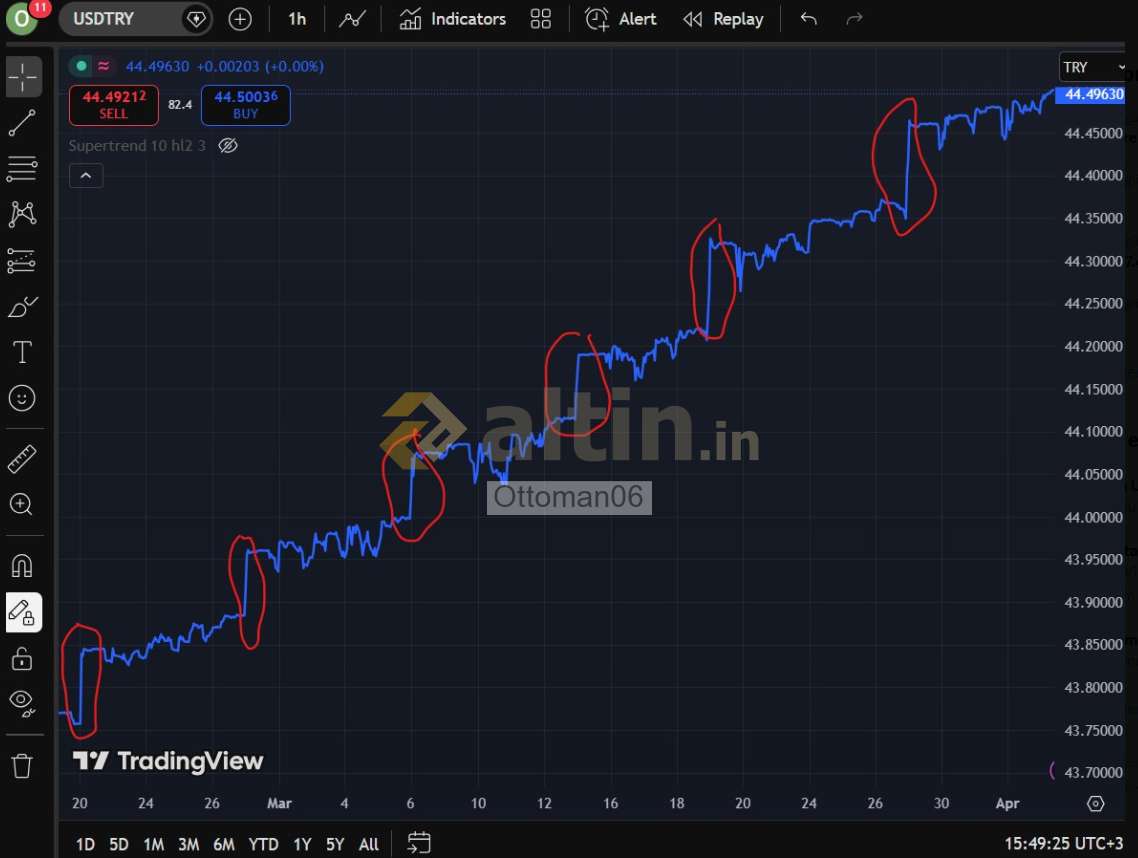Toggle magnet mode on
The height and width of the screenshot is (858, 1138).
point(22,566)
